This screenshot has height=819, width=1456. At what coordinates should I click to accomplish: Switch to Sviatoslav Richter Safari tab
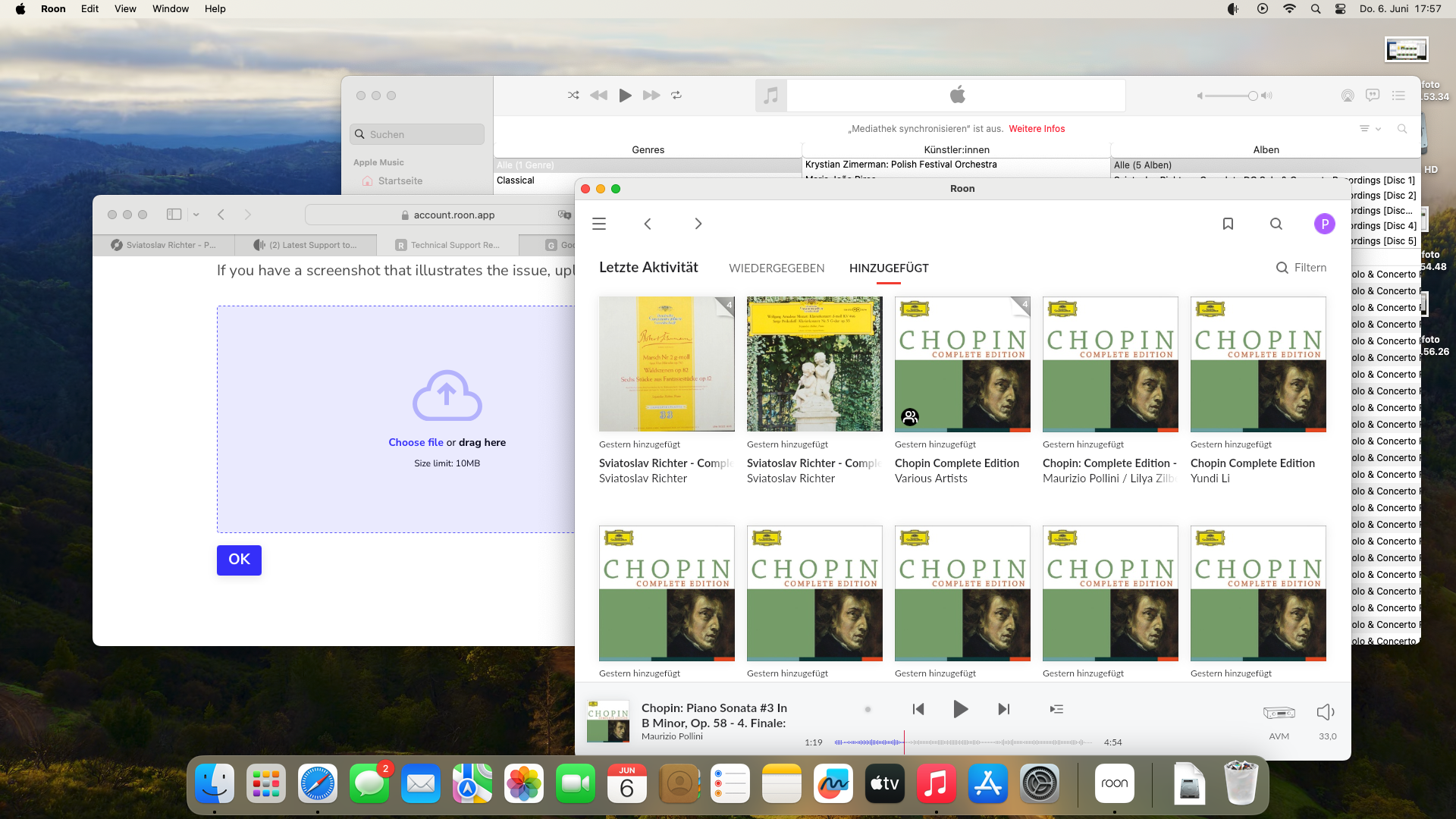point(163,245)
